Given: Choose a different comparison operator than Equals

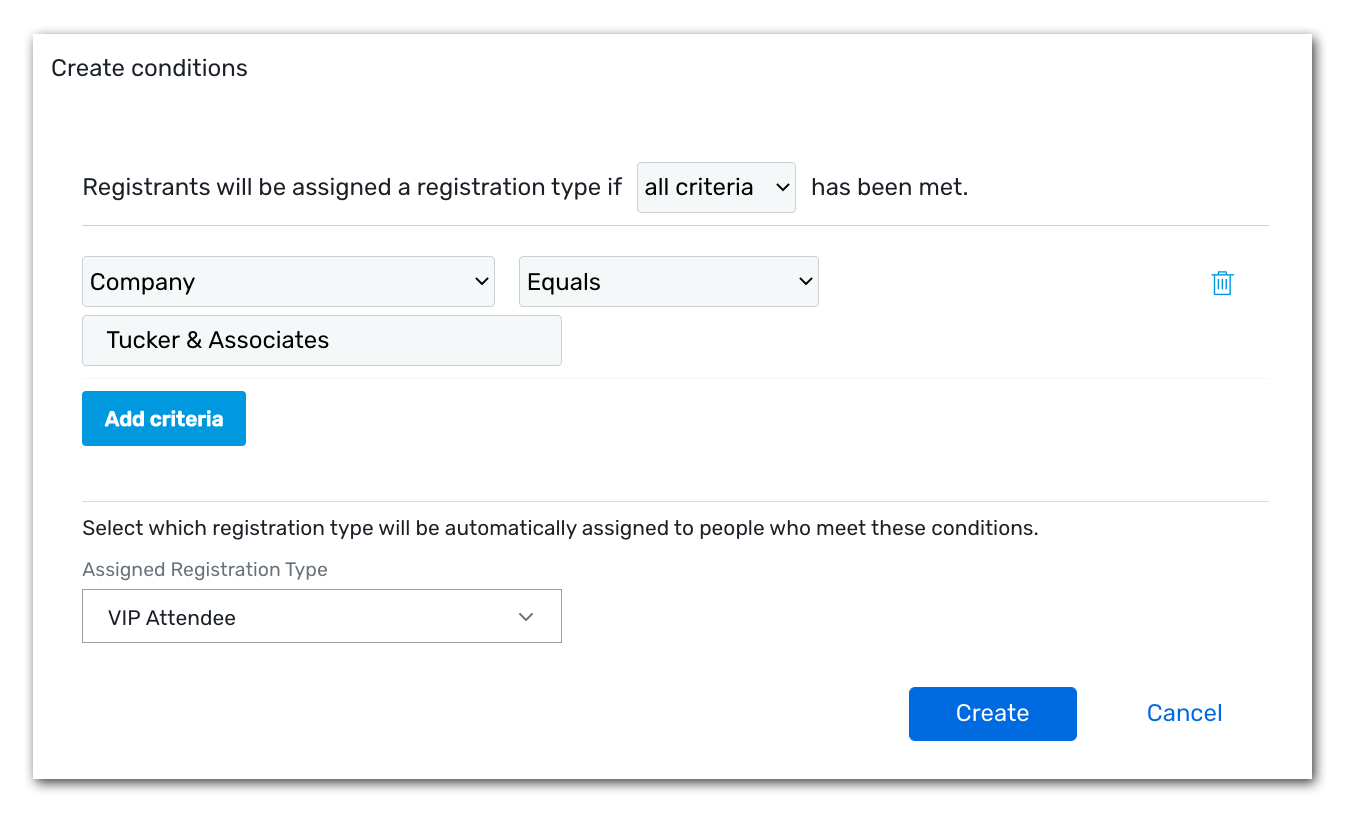Looking at the screenshot, I should click(x=668, y=281).
